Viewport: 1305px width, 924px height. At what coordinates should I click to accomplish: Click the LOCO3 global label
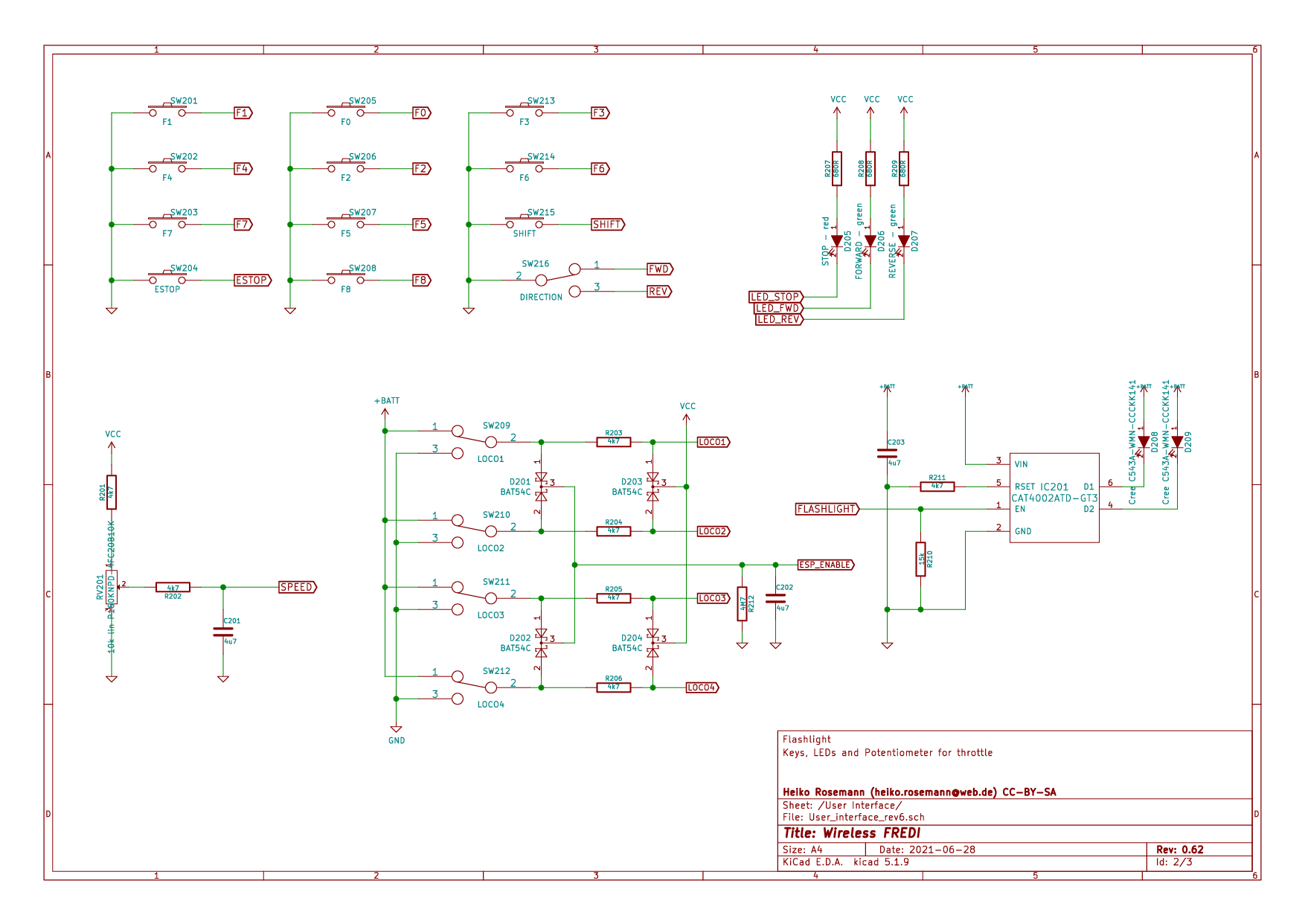714,598
